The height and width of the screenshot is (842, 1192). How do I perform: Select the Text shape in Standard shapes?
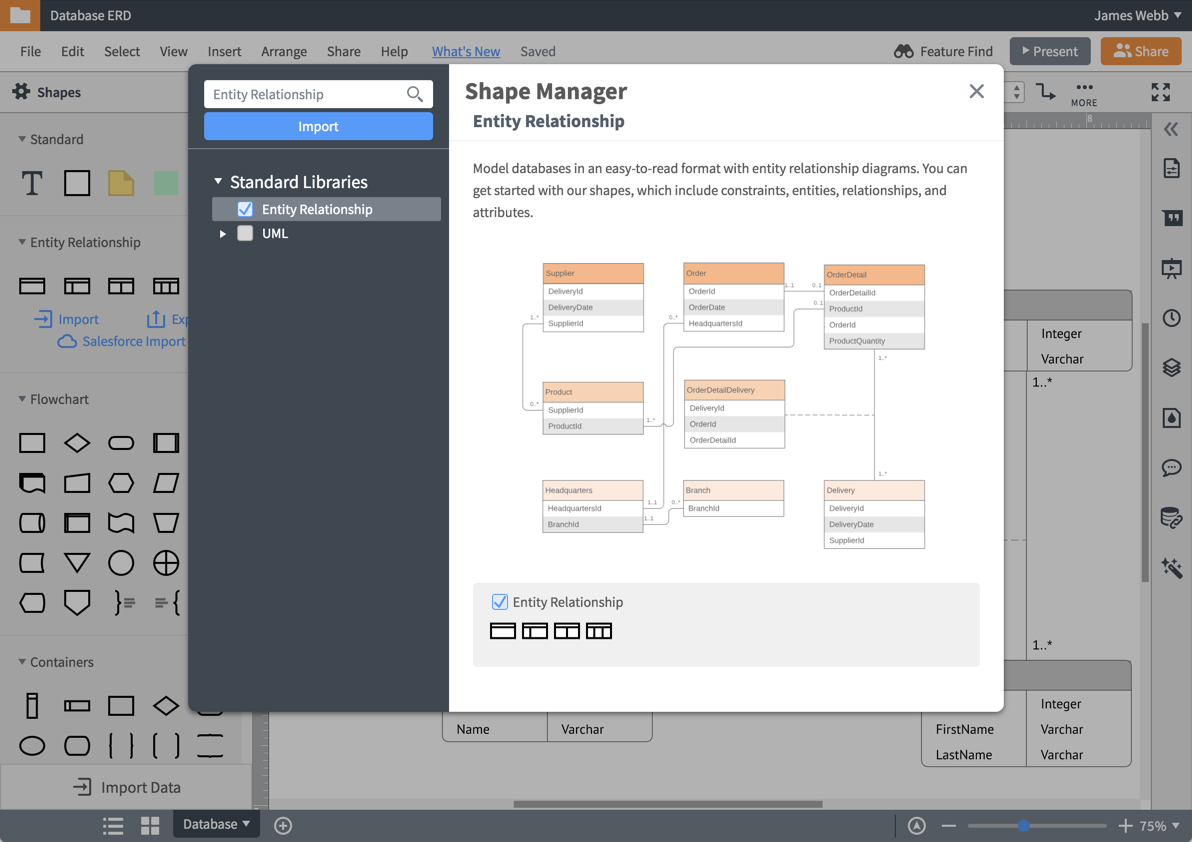(x=31, y=182)
